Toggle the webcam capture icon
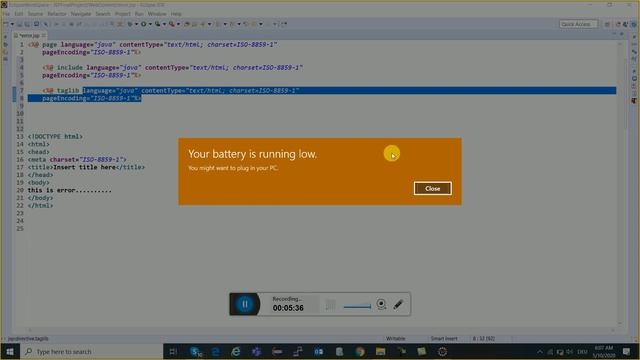Image resolution: width=640 pixels, height=360 pixels. pyautogui.click(x=381, y=304)
